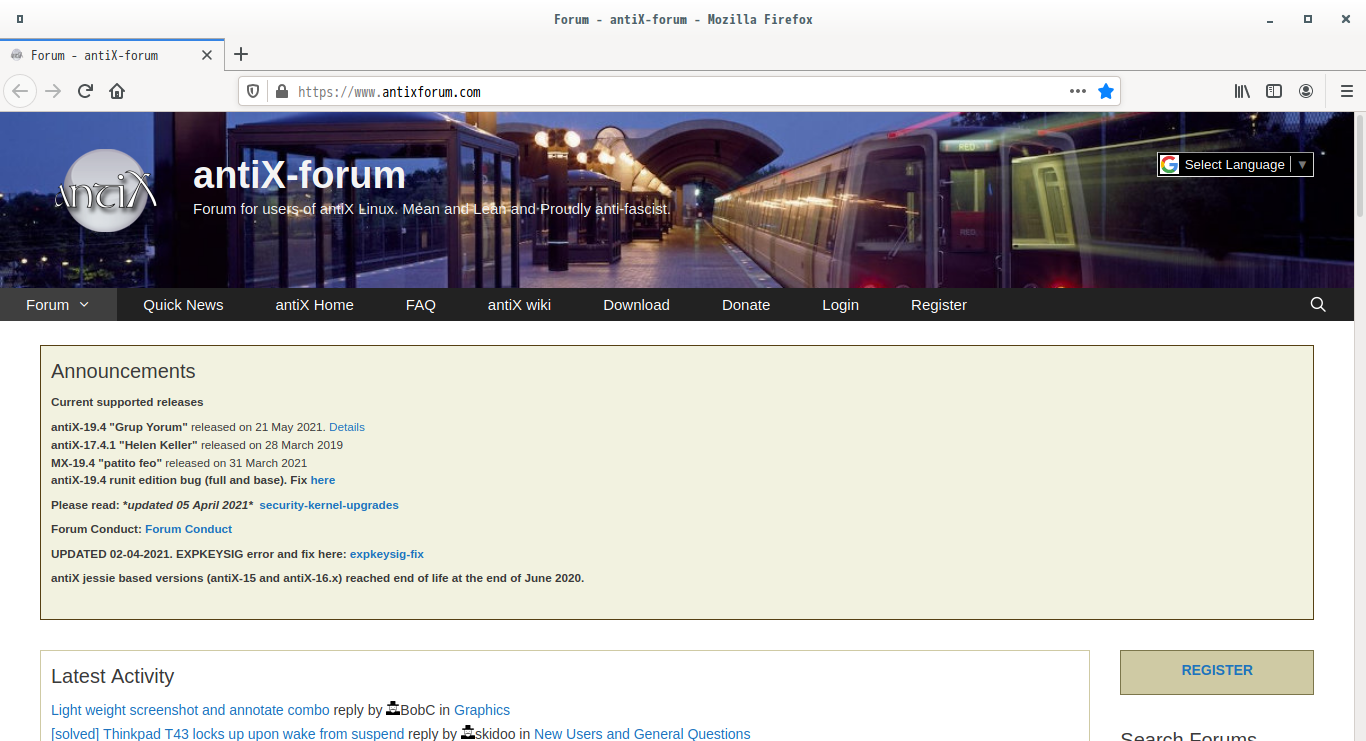Click the Google logo in language selector
Image resolution: width=1366 pixels, height=741 pixels.
[x=1170, y=164]
